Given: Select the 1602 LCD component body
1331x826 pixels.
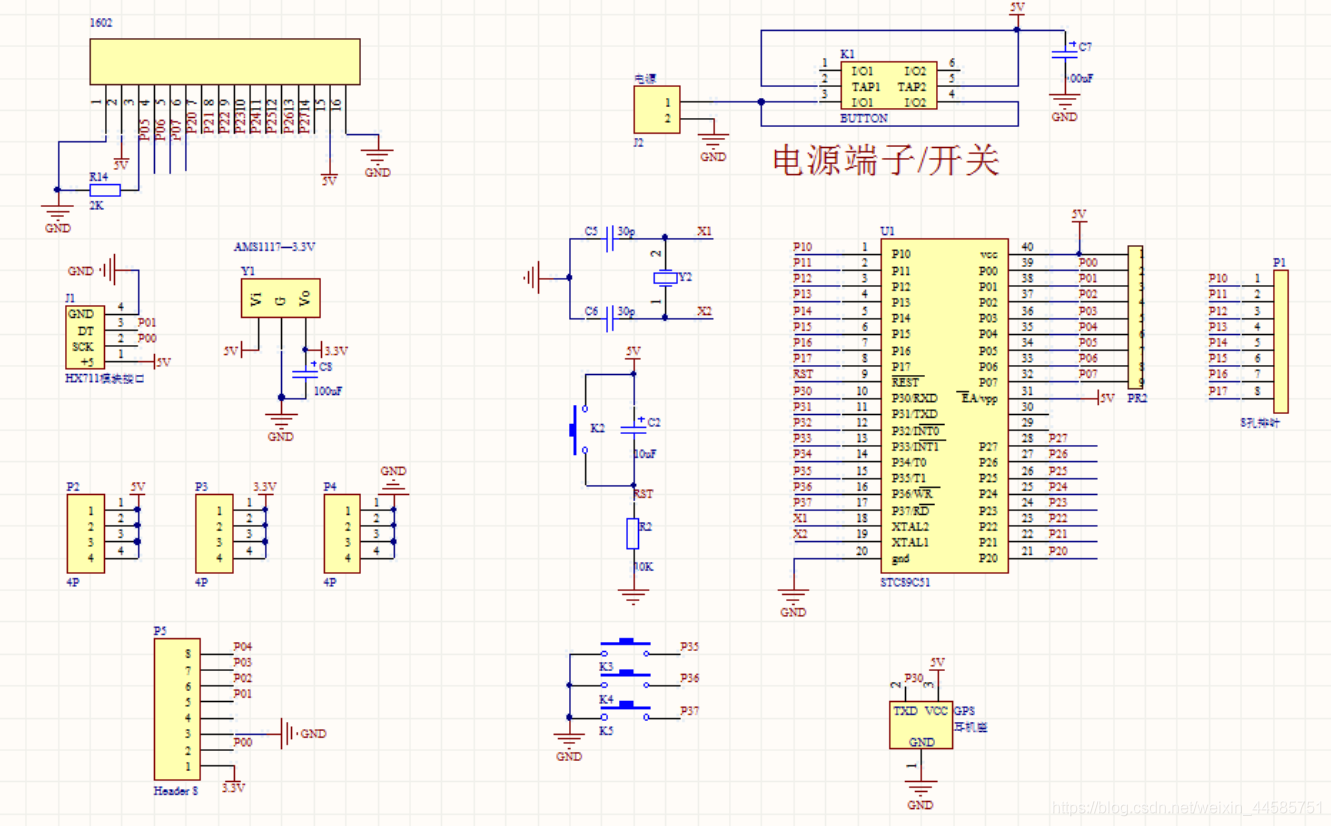Looking at the screenshot, I should [x=225, y=62].
